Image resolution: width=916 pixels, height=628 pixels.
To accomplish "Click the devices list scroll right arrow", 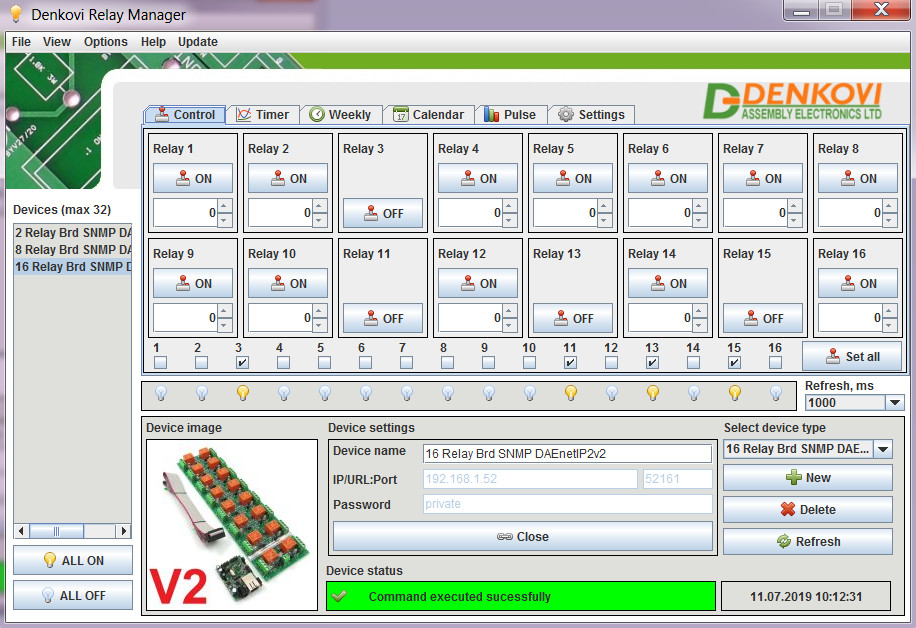I will tap(123, 531).
